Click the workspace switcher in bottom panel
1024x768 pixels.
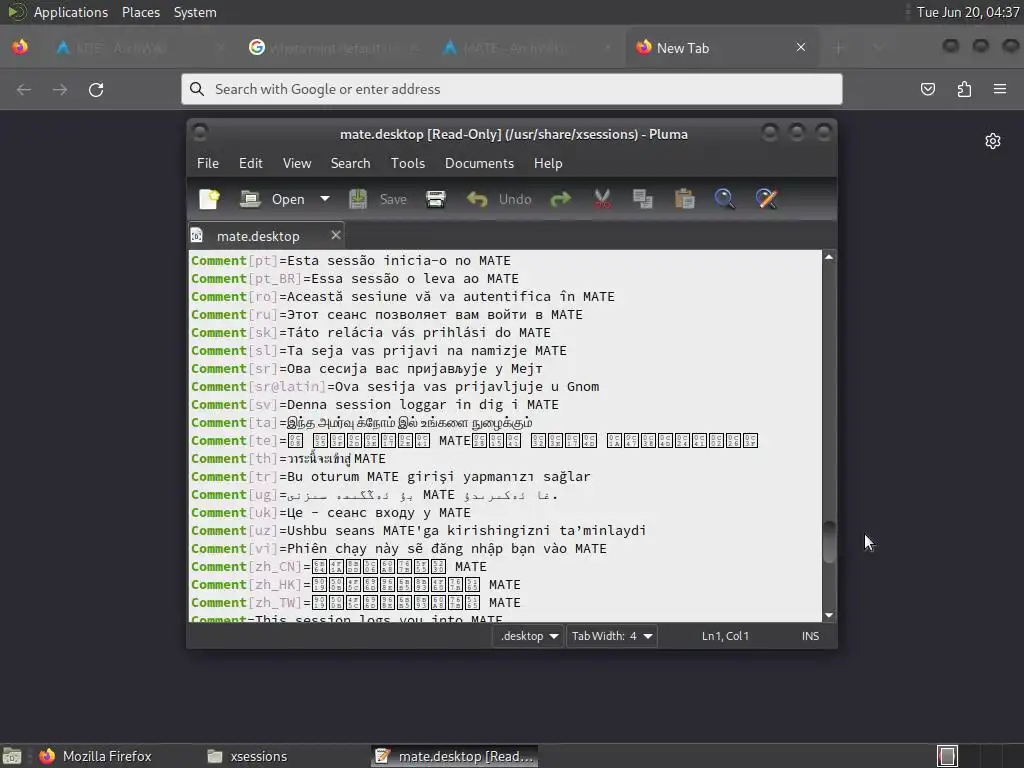click(948, 756)
